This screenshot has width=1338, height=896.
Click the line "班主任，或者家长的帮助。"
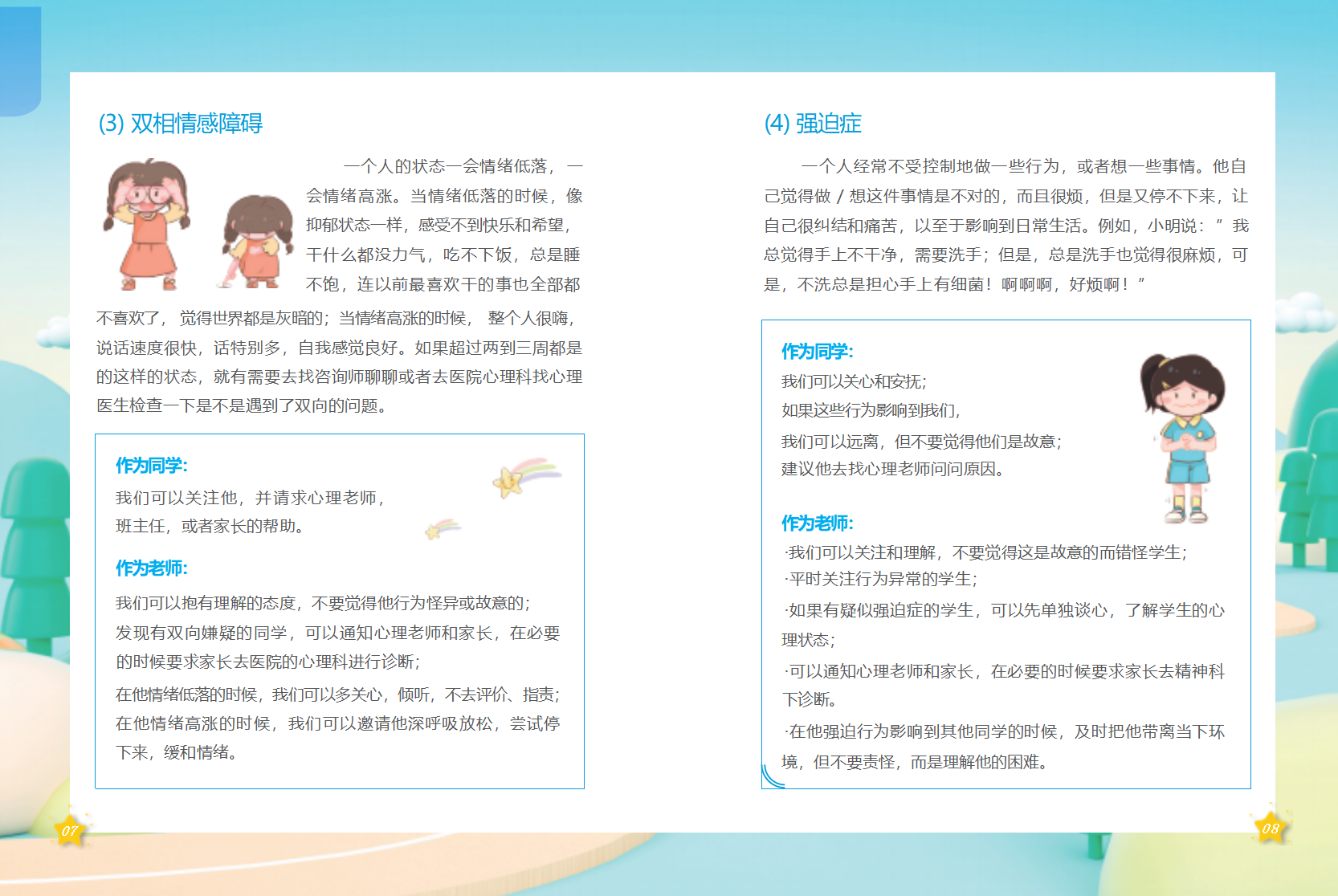tap(210, 527)
